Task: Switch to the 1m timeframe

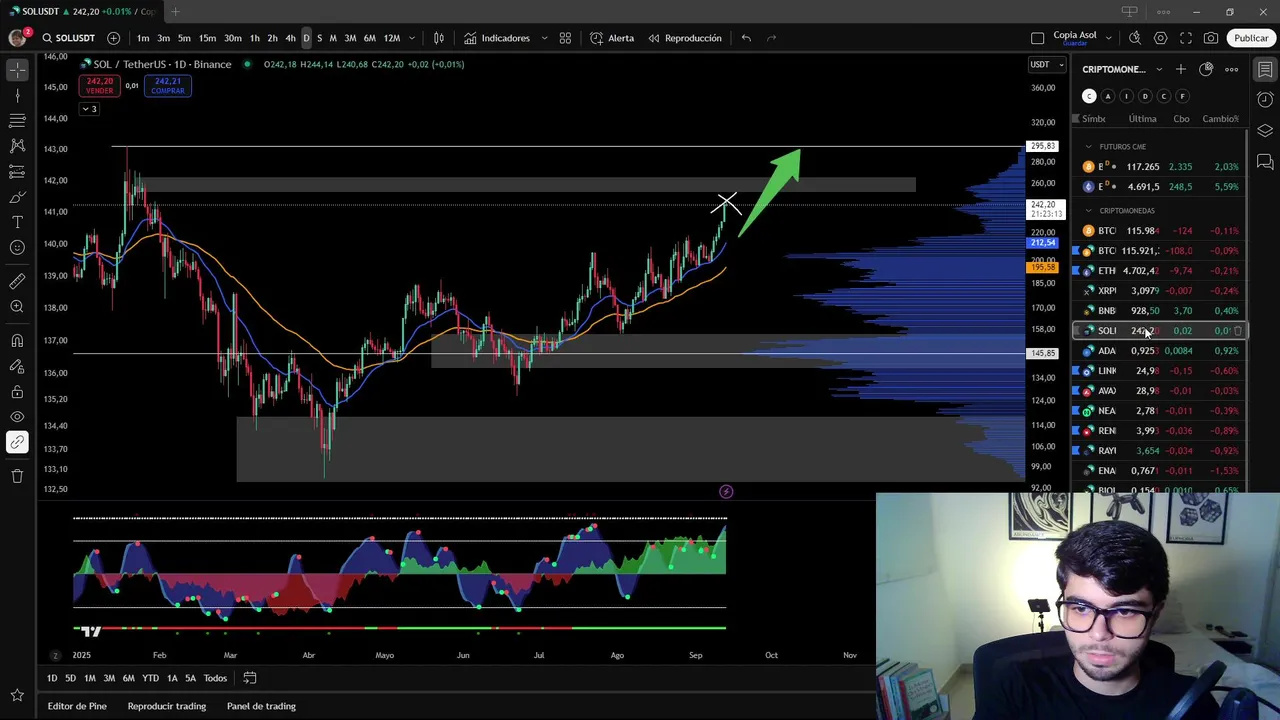Action: (143, 38)
